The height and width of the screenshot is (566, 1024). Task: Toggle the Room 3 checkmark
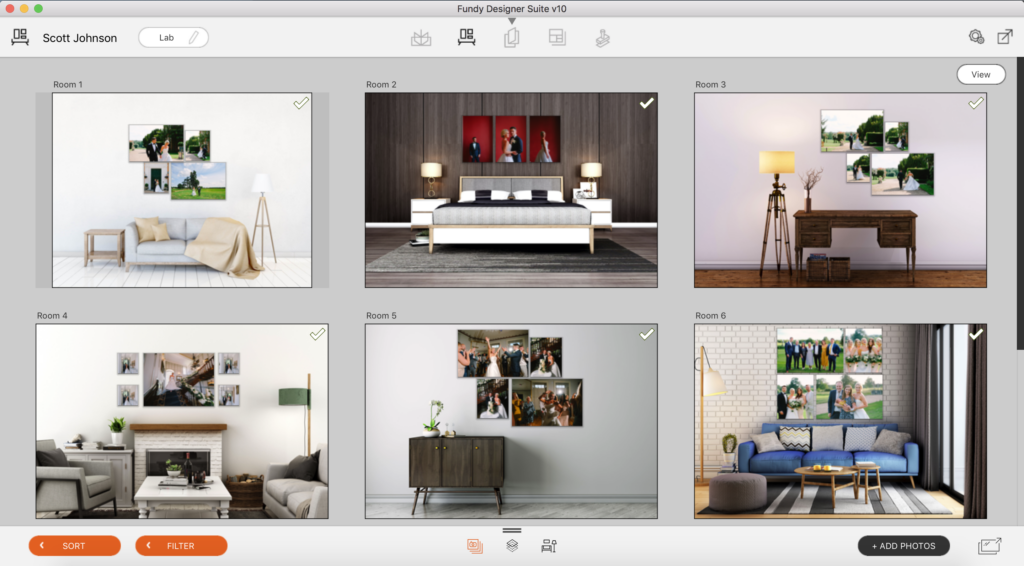976,103
